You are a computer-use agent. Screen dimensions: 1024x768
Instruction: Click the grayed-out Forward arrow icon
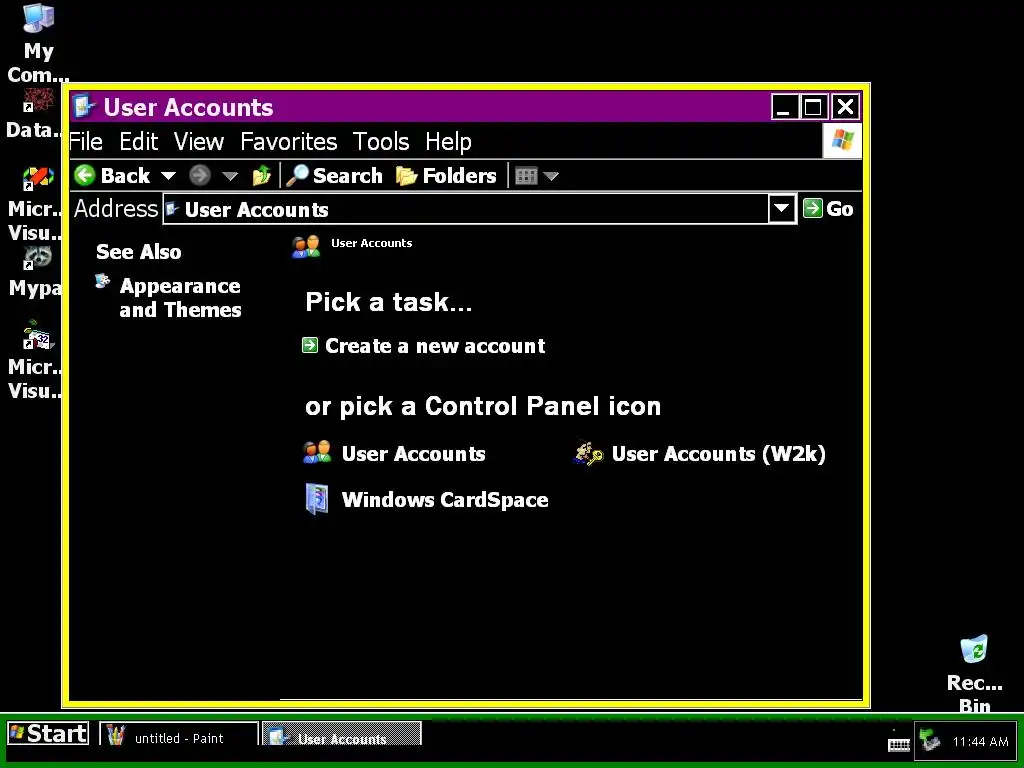point(200,175)
